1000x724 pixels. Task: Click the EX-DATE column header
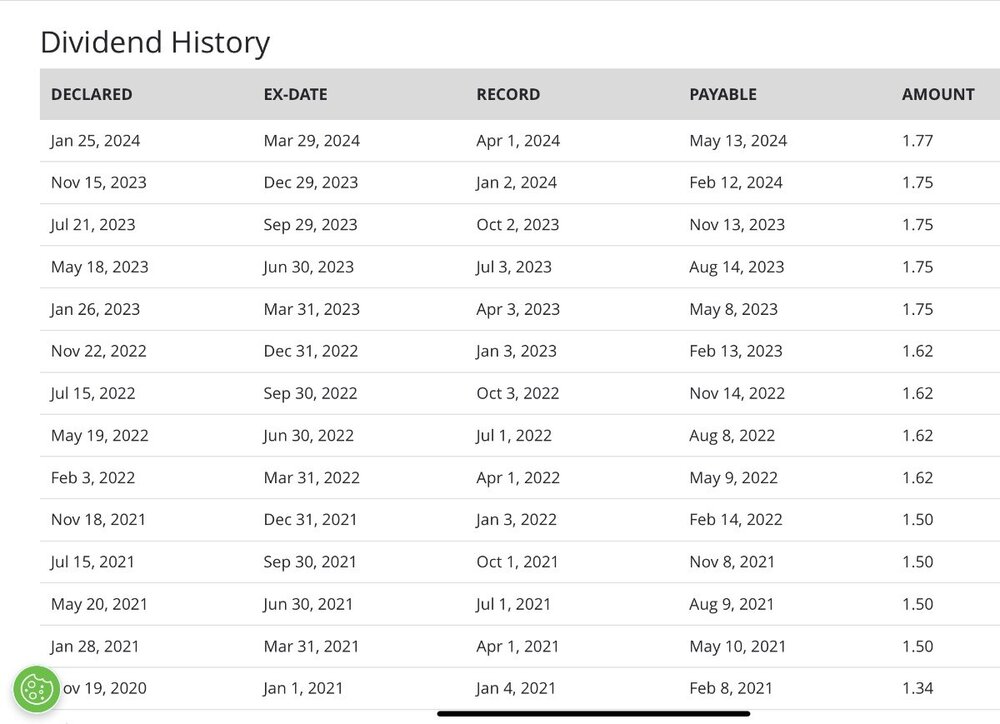coord(295,94)
